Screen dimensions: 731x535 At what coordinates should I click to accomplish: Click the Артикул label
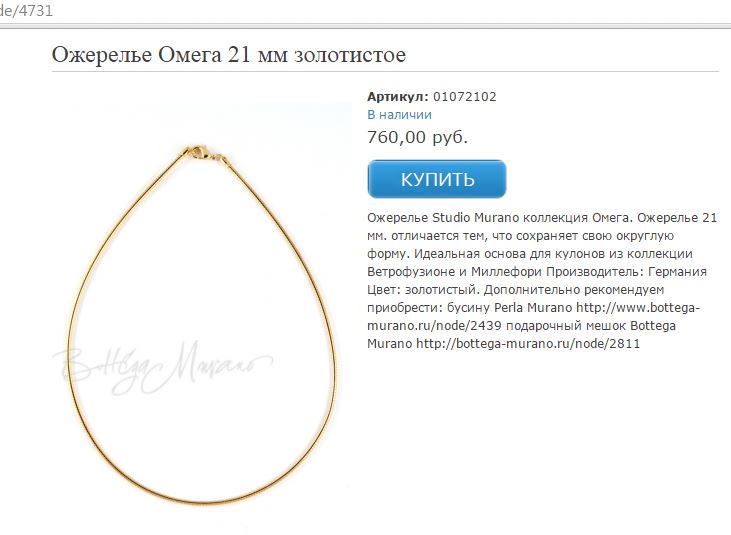tap(398, 97)
